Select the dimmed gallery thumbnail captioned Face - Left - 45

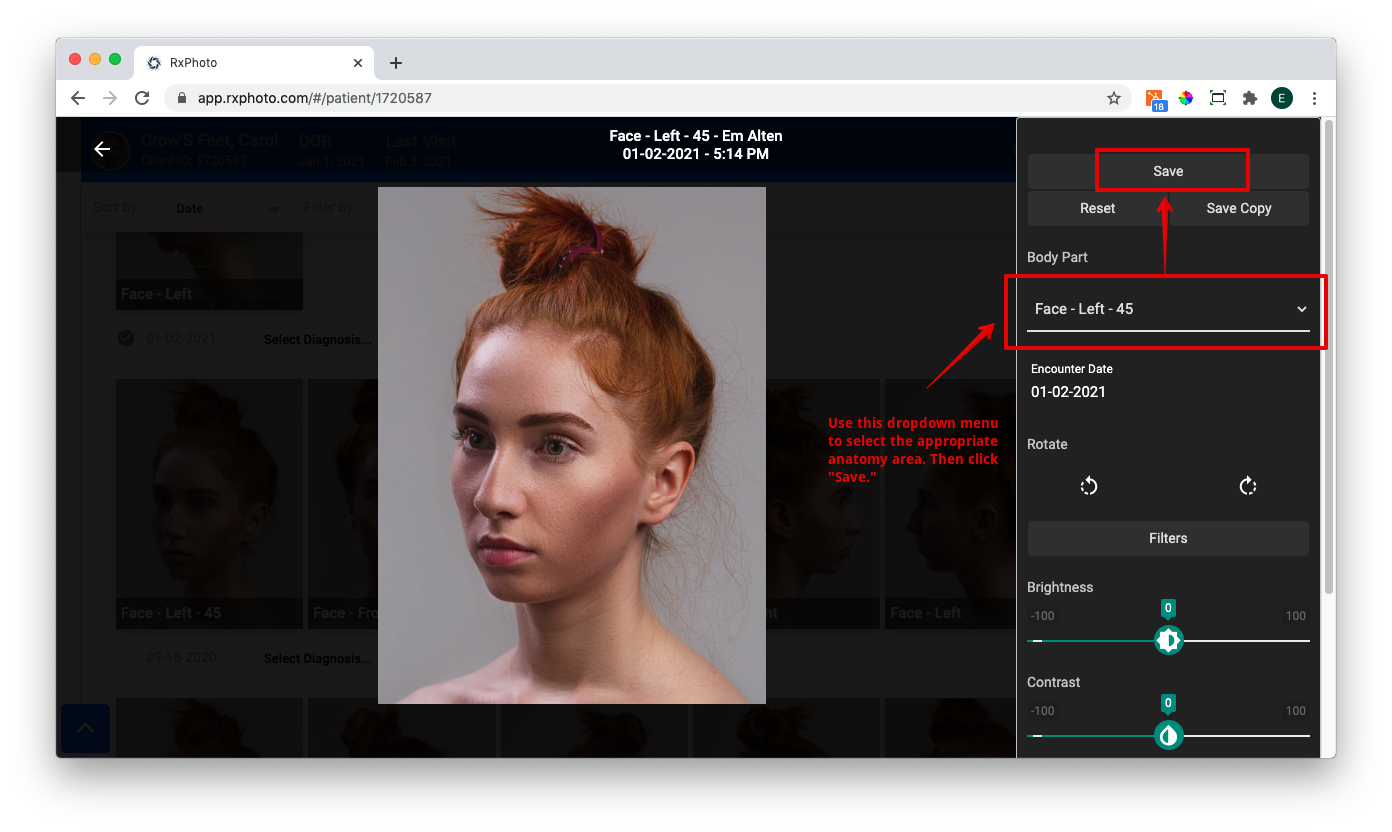coord(209,504)
